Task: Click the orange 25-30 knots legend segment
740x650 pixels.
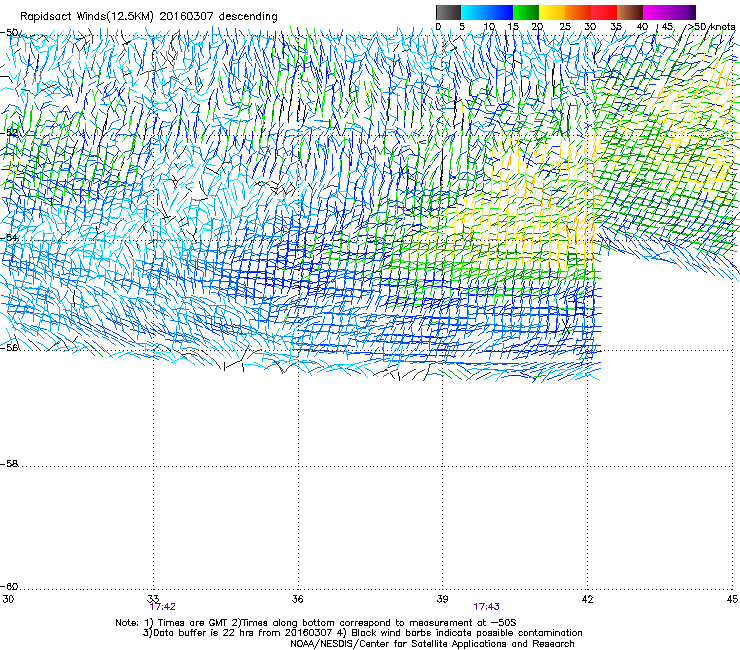Action: (x=578, y=12)
